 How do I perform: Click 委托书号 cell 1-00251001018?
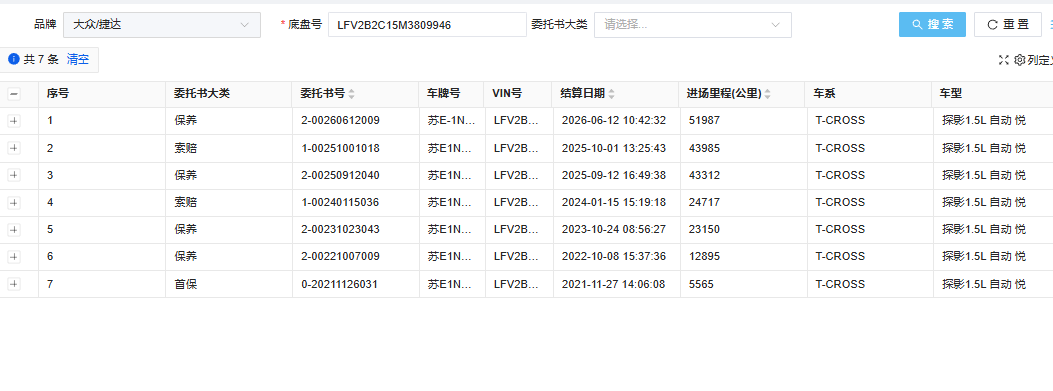tap(340, 148)
